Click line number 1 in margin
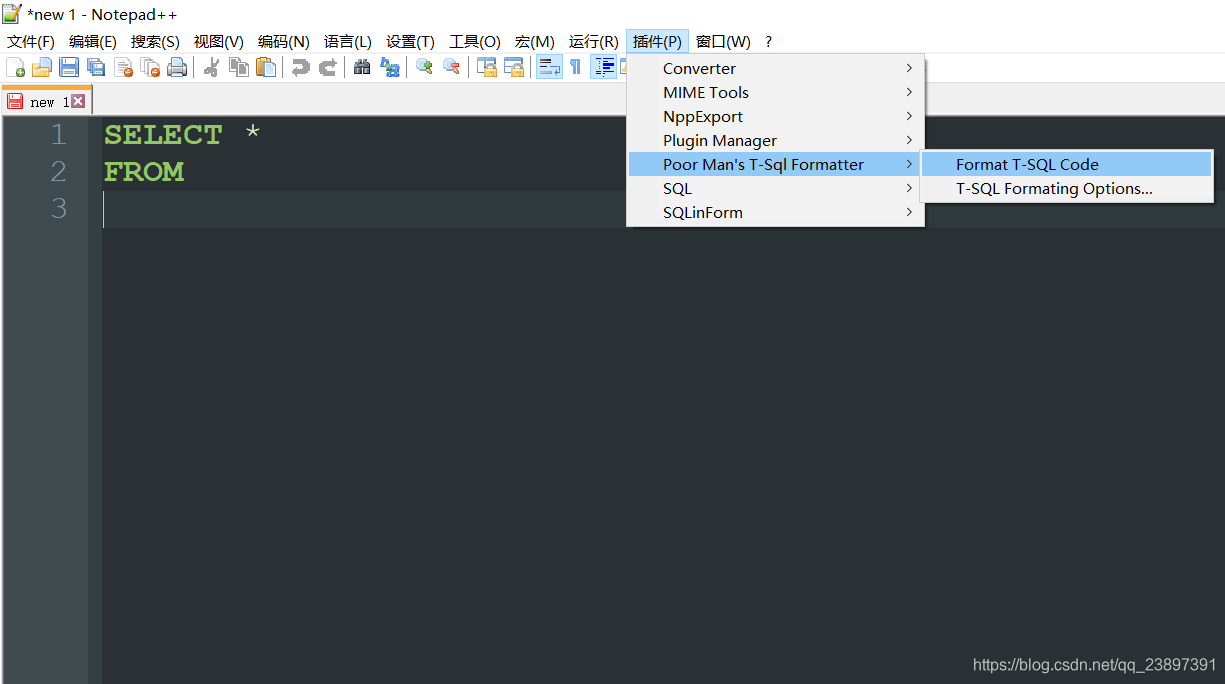This screenshot has width=1225, height=684. [59, 135]
